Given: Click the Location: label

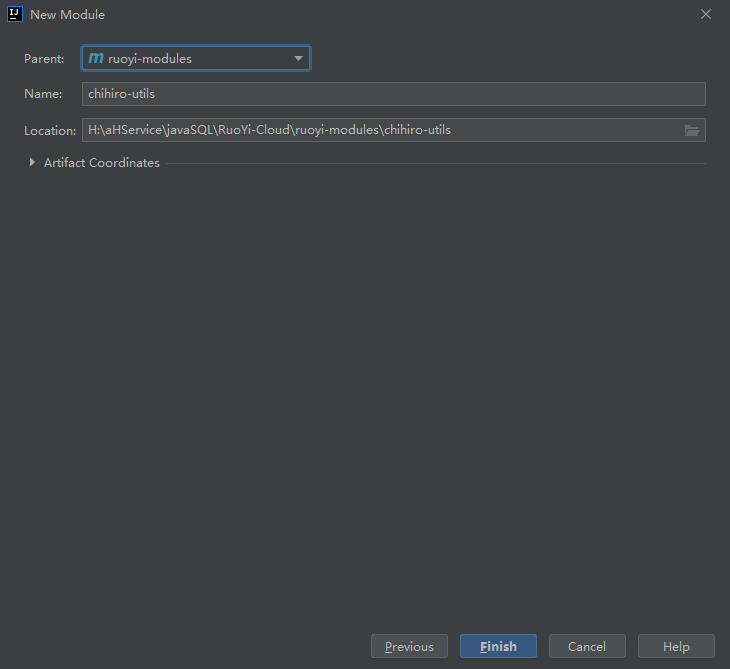Looking at the screenshot, I should click(50, 131).
